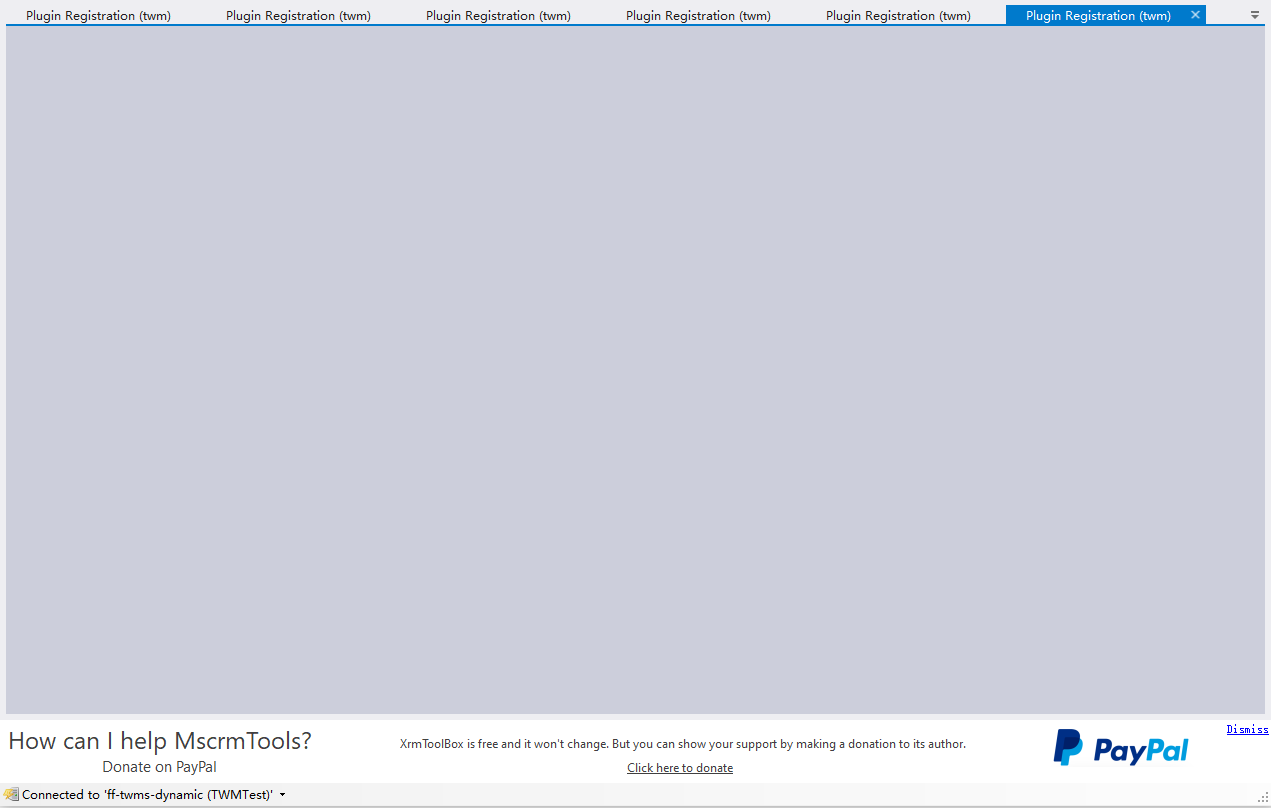Click the 'XrmToolBox is free' message text
Viewport: 1271px width, 808px height.
[683, 744]
